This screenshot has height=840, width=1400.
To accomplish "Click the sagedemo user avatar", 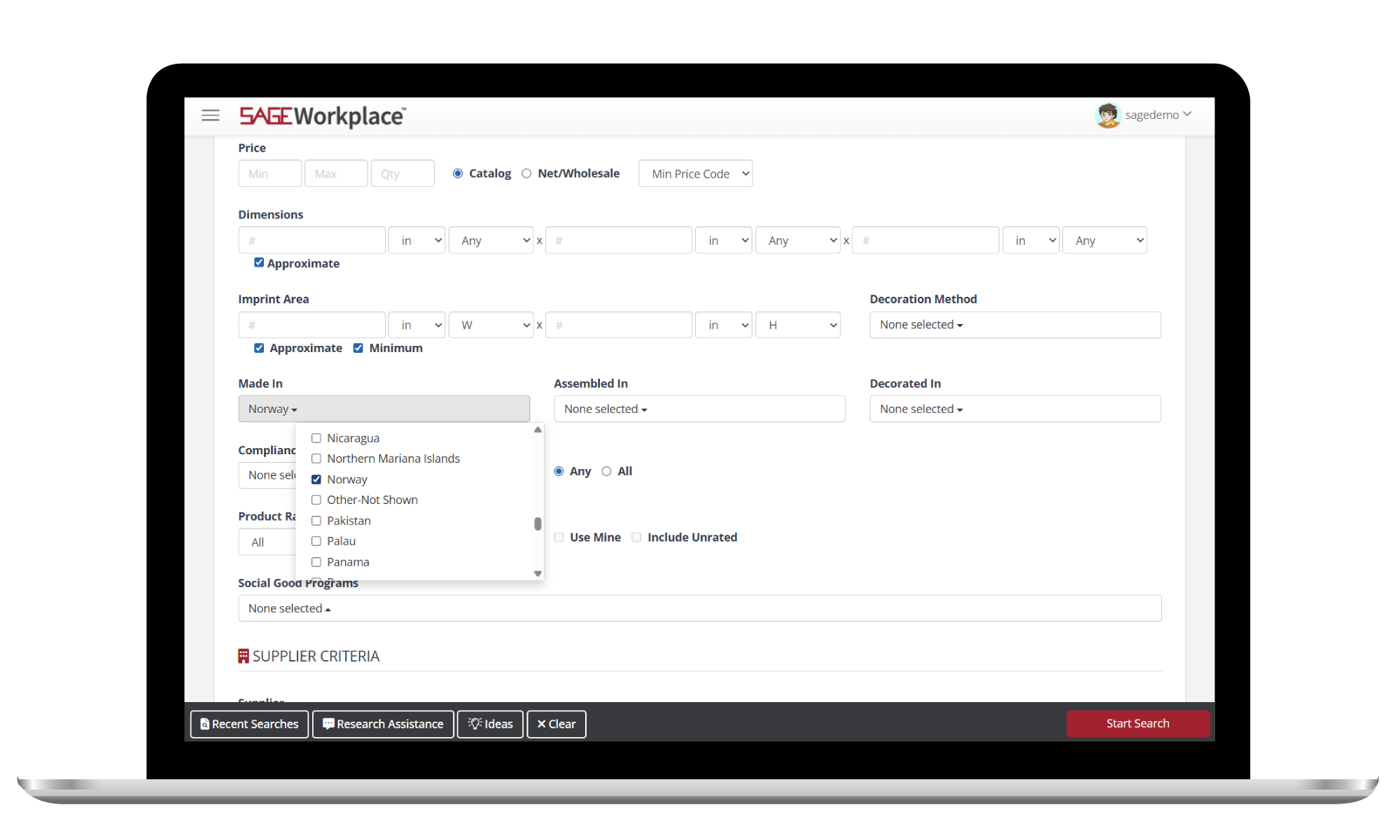I will coord(1107,115).
